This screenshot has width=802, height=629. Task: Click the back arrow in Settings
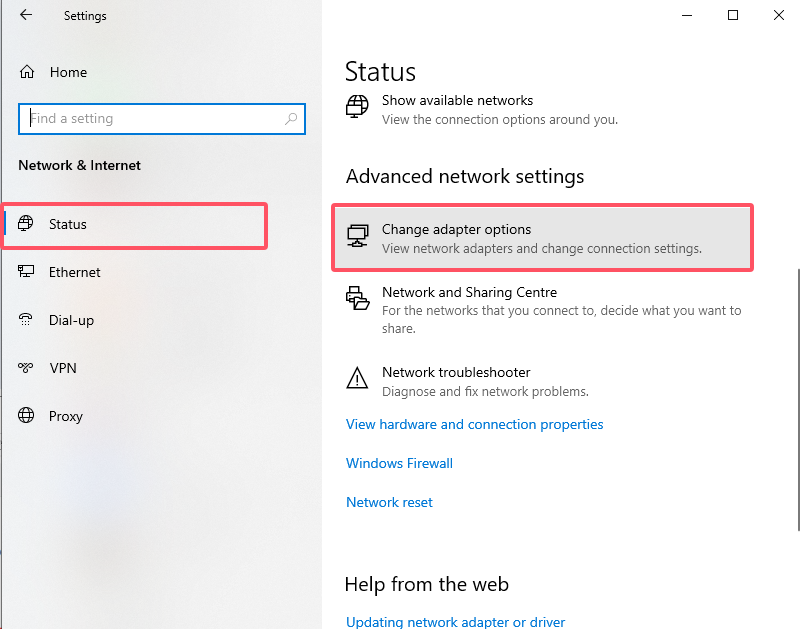tap(26, 16)
